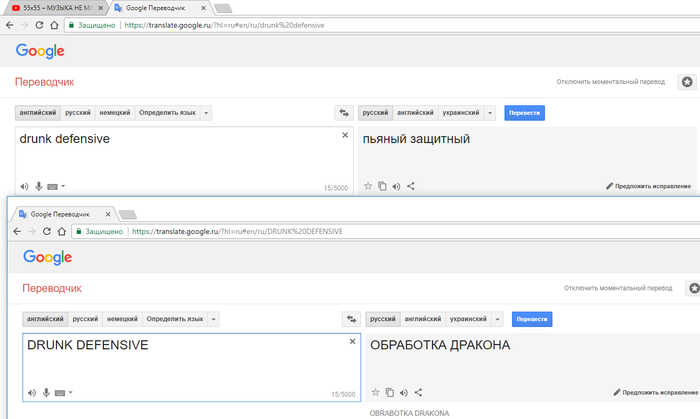Click the 'DRUNK DEFENSIVE' text input box
The height and width of the screenshot is (419, 700).
180,360
